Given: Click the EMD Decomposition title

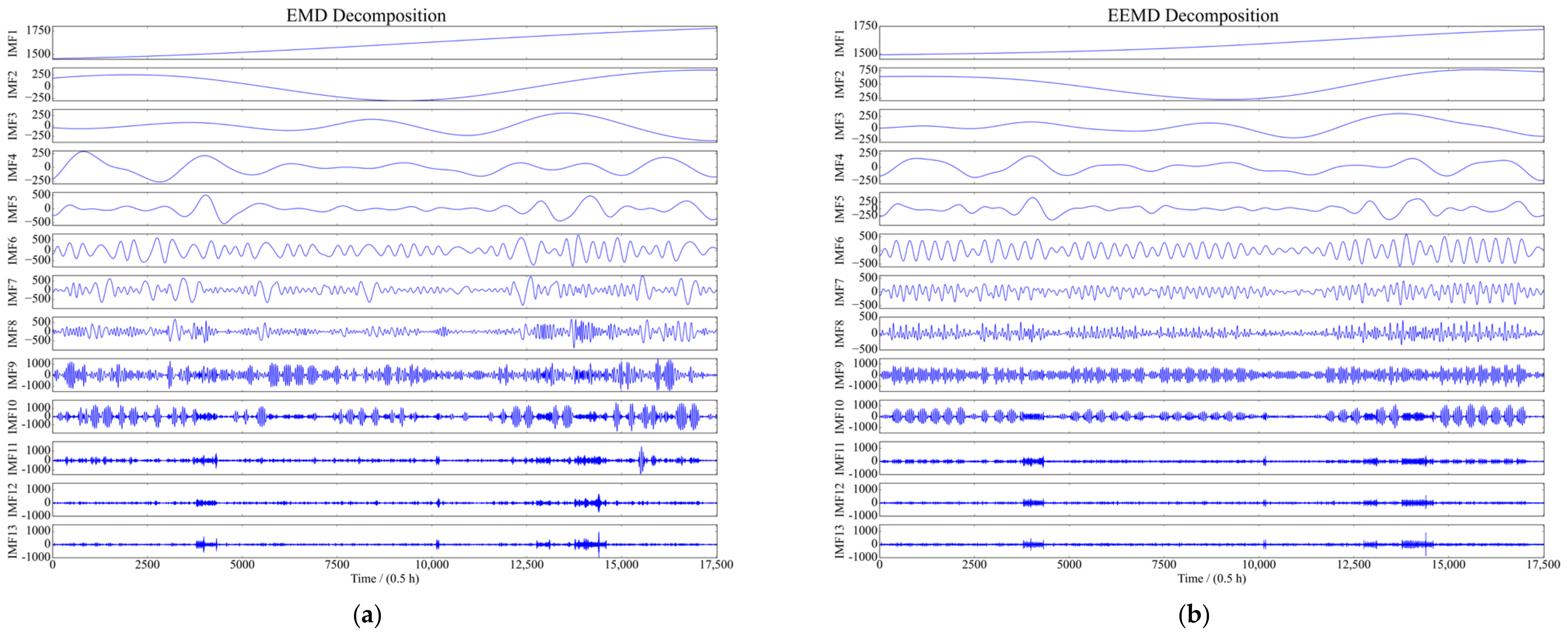Looking at the screenshot, I should 366,15.
